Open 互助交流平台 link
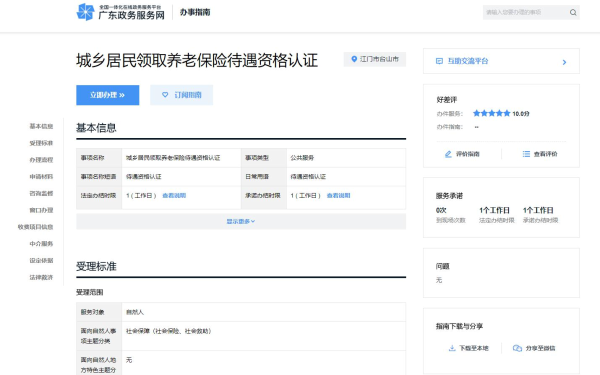Viewport: 600px width, 375px height. 468,61
